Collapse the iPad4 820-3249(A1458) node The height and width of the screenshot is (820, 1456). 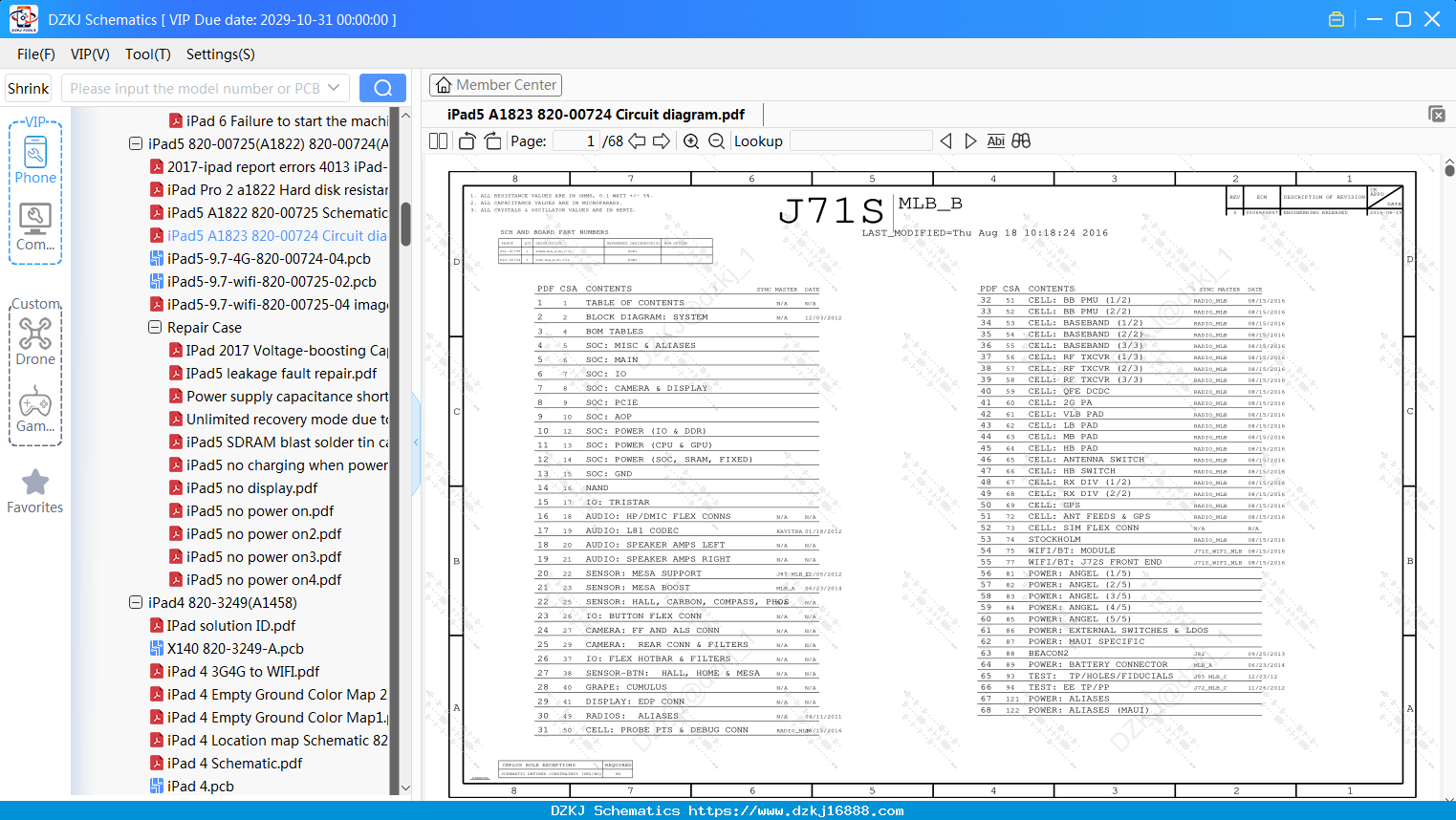click(136, 603)
